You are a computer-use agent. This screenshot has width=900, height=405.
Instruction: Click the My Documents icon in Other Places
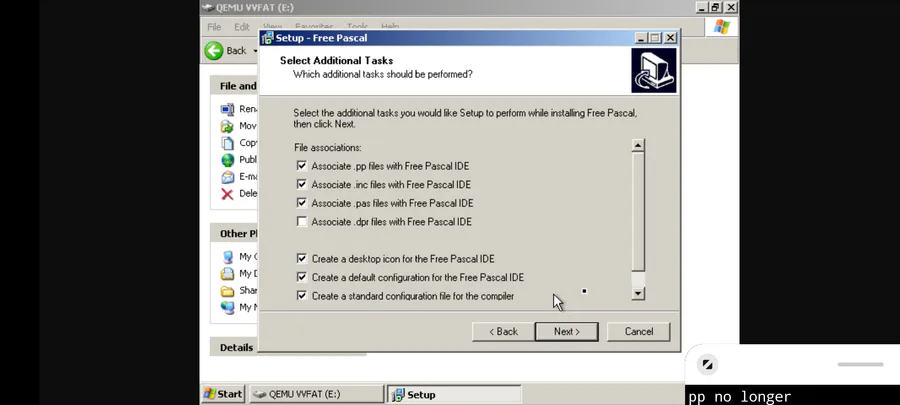coord(228,274)
